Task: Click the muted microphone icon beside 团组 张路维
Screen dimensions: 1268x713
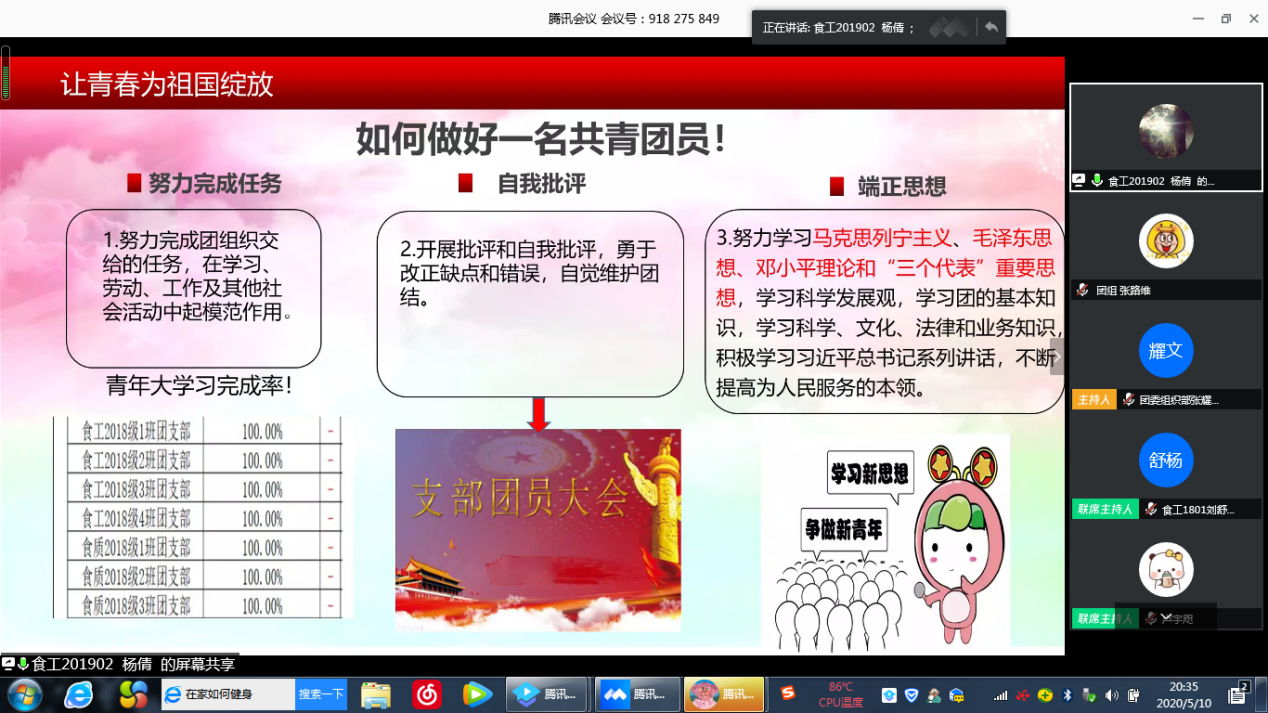Action: coord(1082,290)
